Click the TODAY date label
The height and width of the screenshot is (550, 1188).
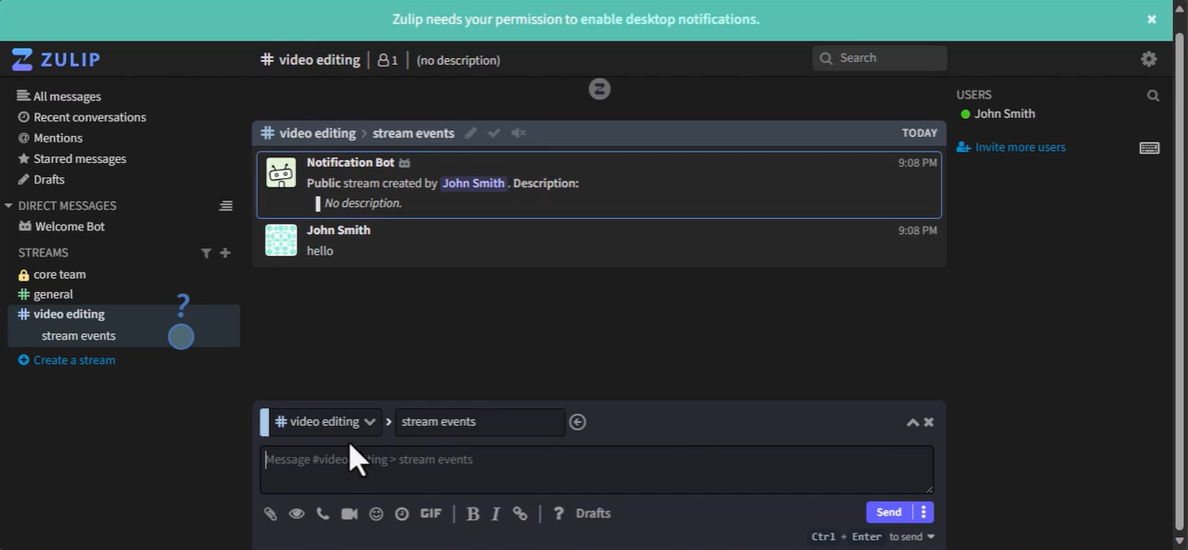tap(919, 133)
